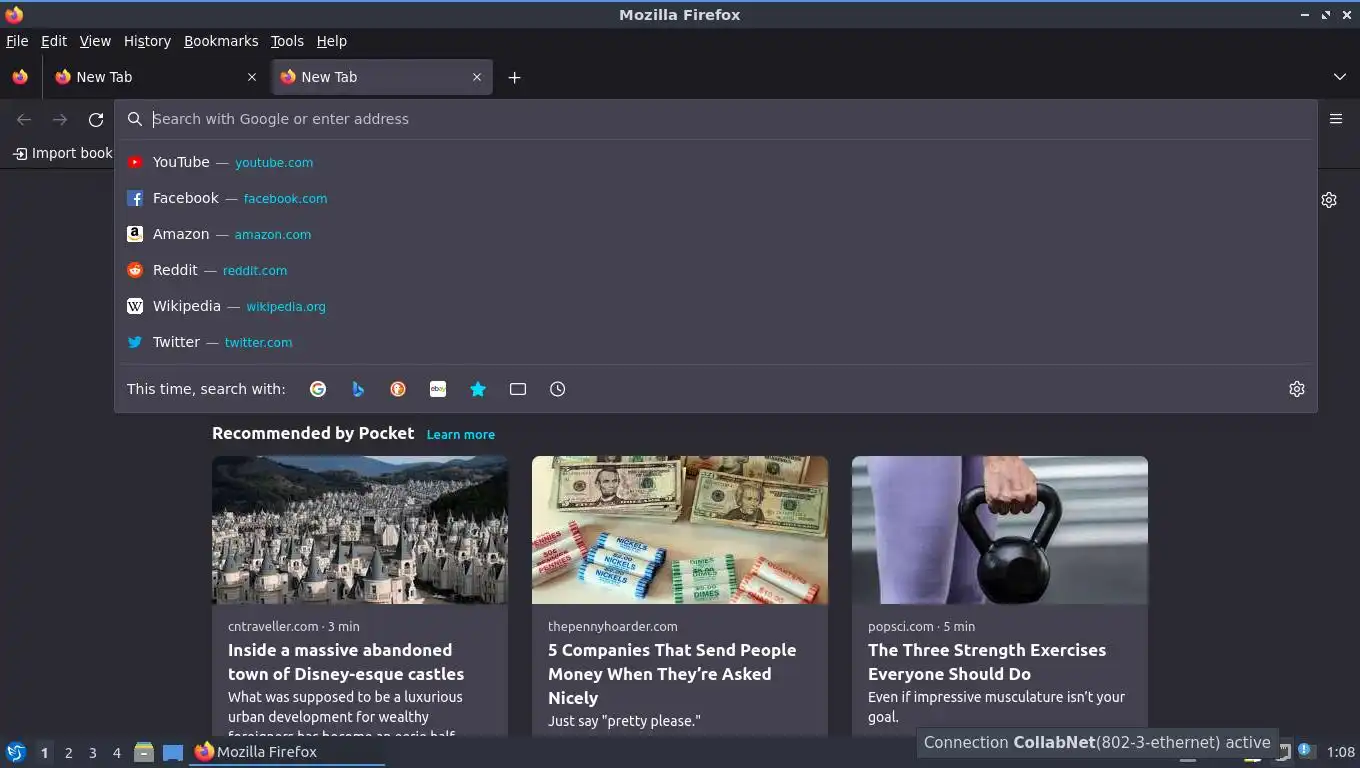Close the first New Tab
The width and height of the screenshot is (1360, 768).
252,77
